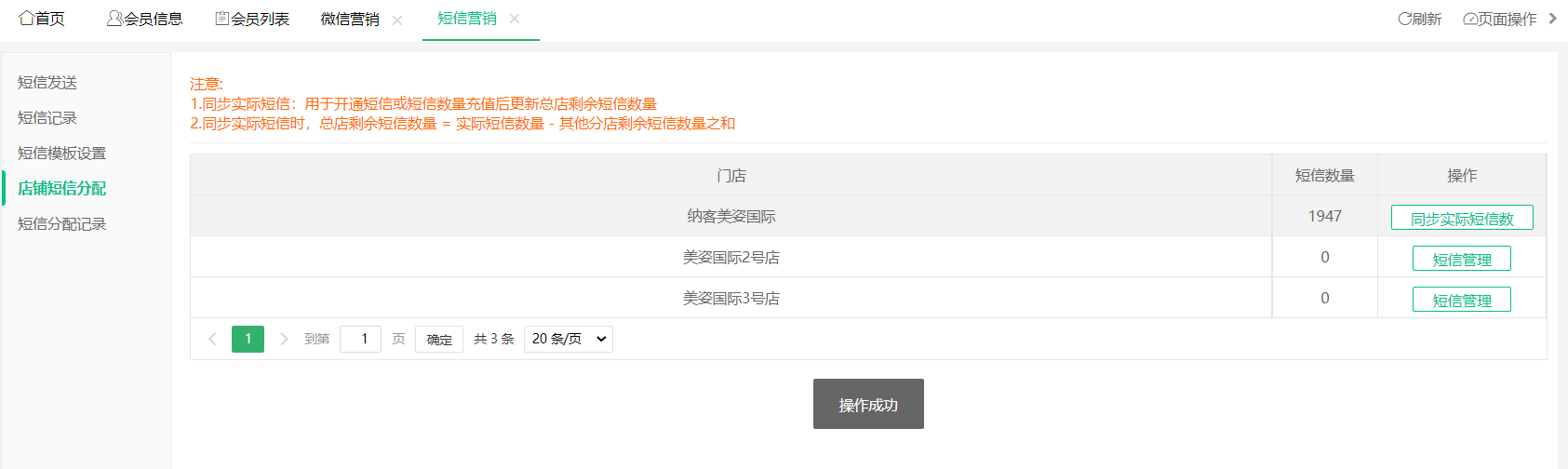Close the 微信营销 tab

397,20
